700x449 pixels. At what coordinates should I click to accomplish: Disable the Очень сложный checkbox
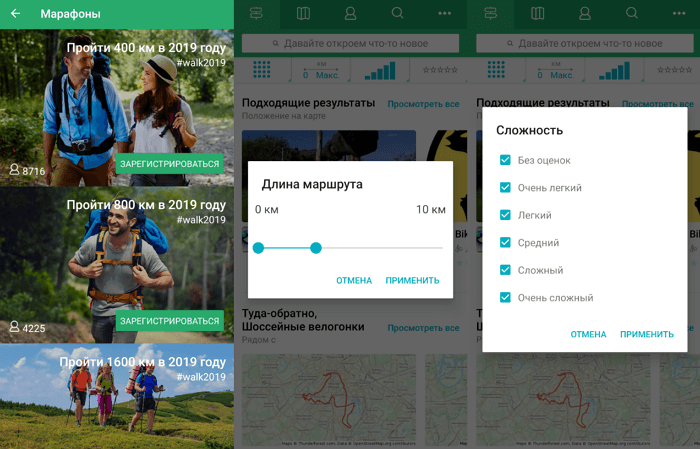coord(505,298)
